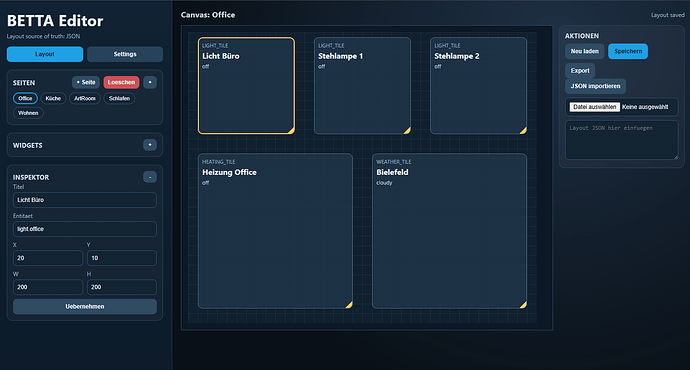Save layout with Speichern button
This screenshot has height=370, width=690.
(628, 51)
